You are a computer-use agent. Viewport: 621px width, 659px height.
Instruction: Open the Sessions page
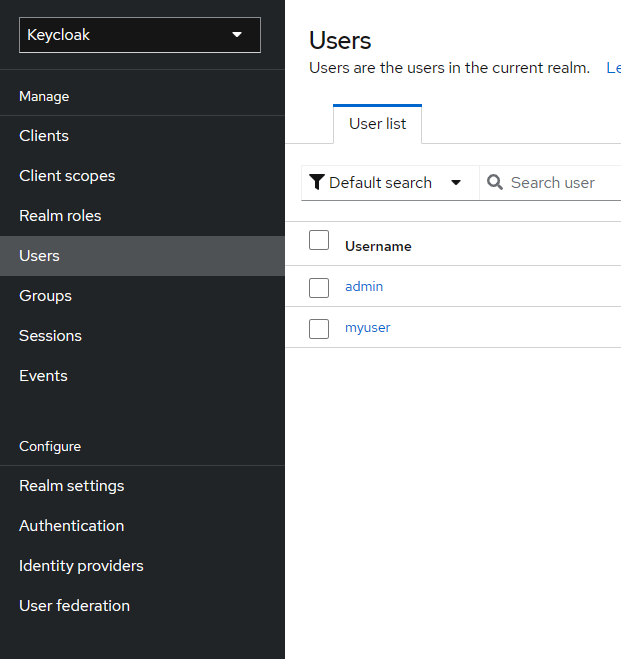tap(50, 336)
